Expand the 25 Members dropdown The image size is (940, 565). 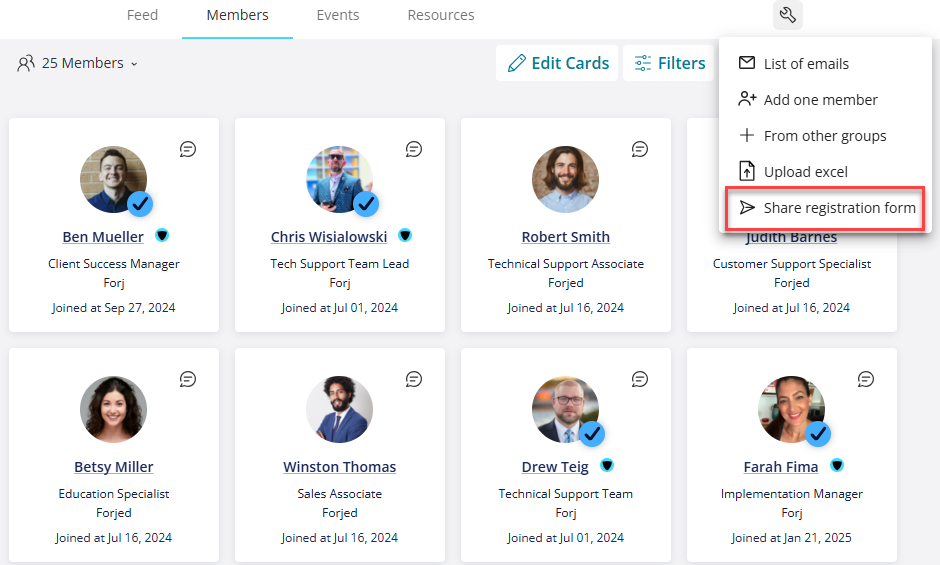click(x=77, y=63)
